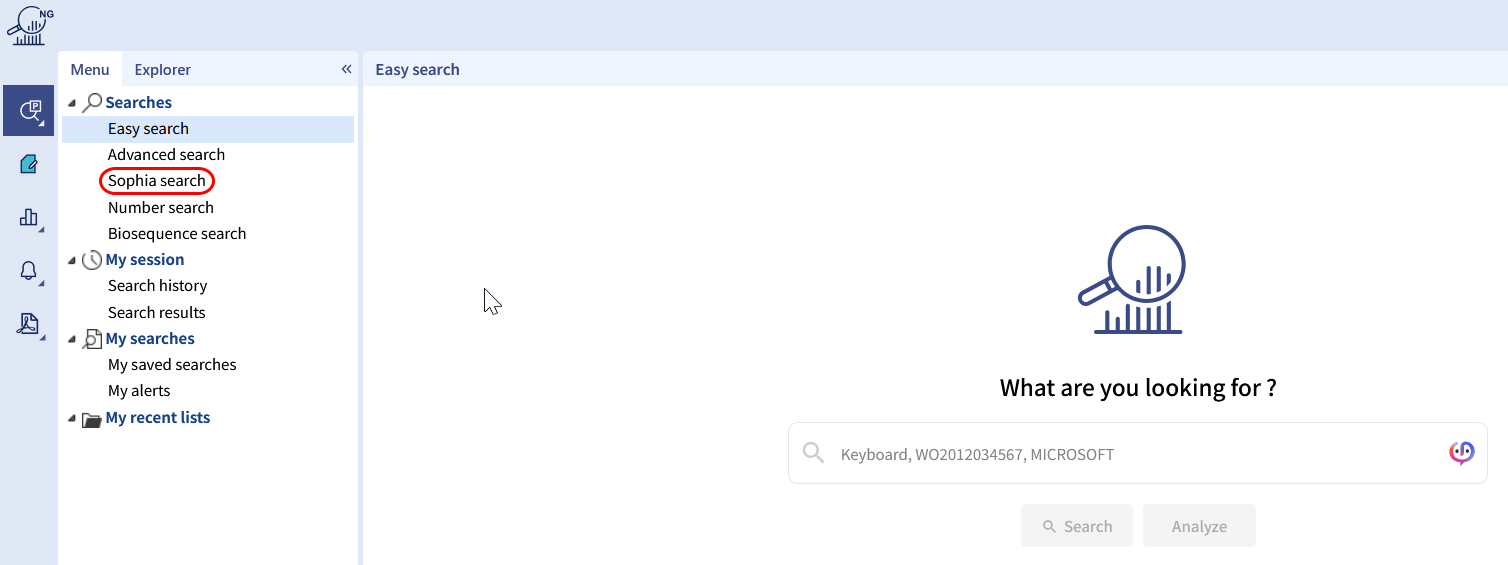Collapse the My searches tree section
1508x565 pixels.
pos(71,339)
